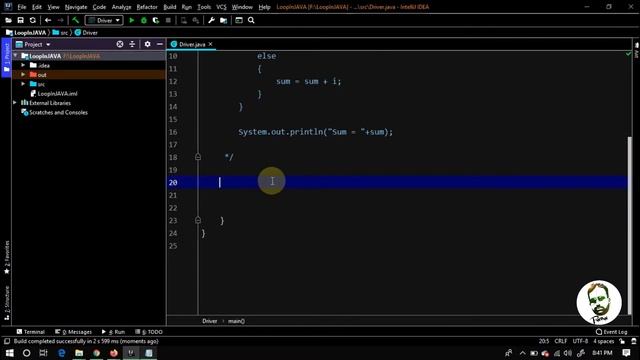Run with coverage shield icon
The image size is (640, 360).
(156, 20)
